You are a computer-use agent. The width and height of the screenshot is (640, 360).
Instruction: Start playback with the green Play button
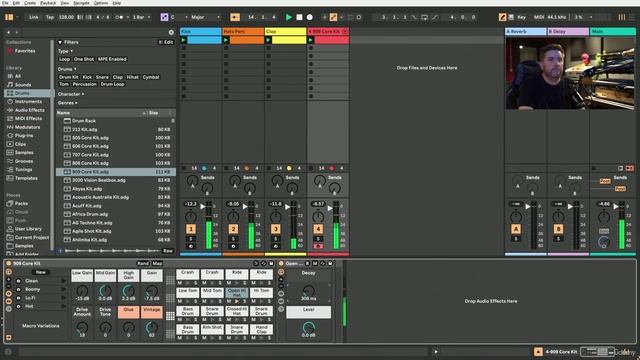coord(289,17)
